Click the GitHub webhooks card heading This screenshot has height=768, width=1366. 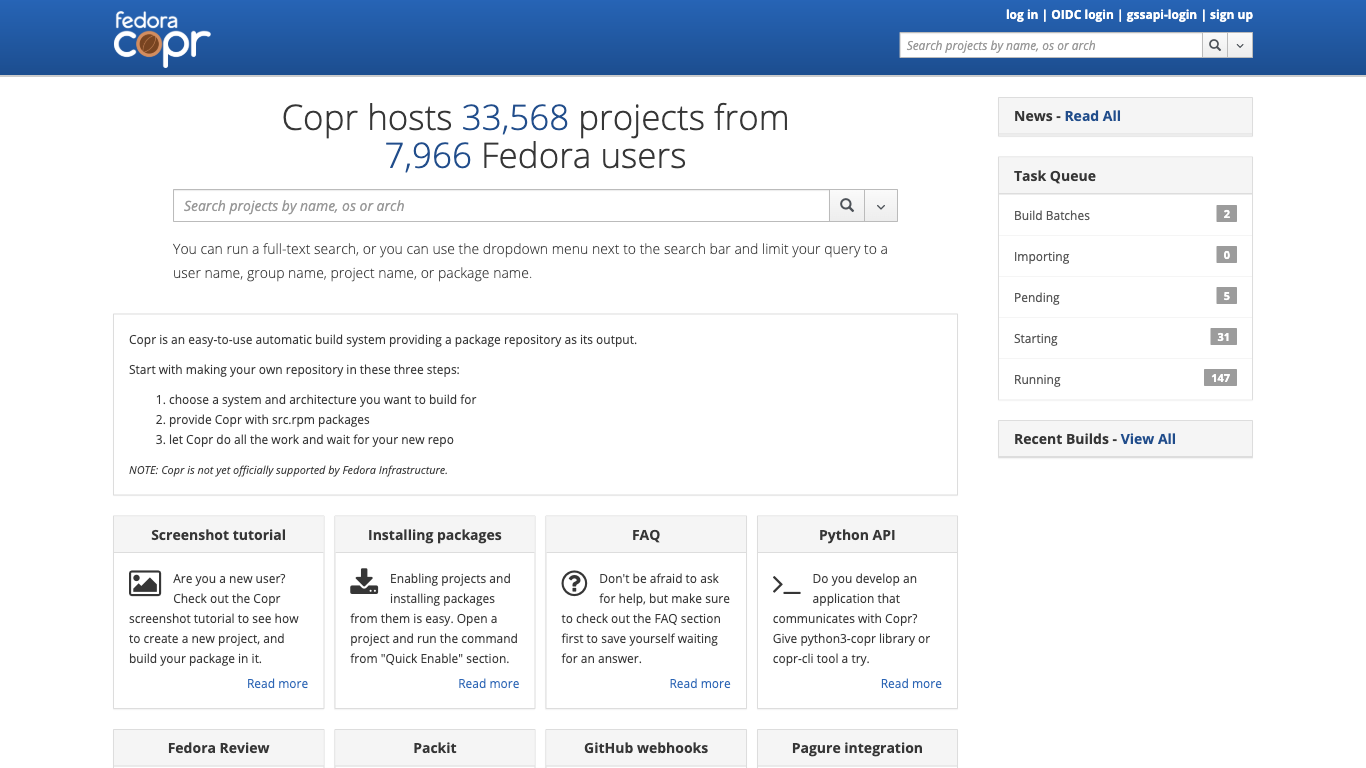tap(646, 748)
